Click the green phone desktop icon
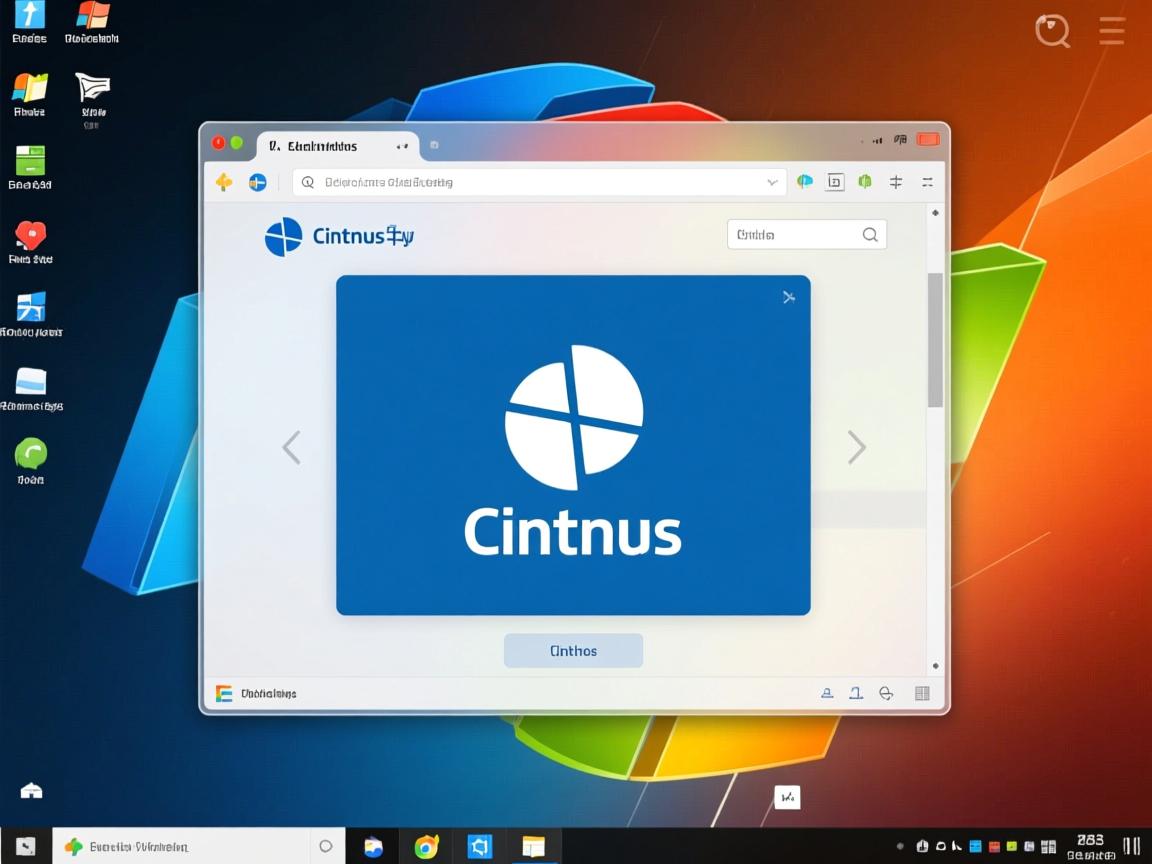The width and height of the screenshot is (1152, 864). [31, 454]
